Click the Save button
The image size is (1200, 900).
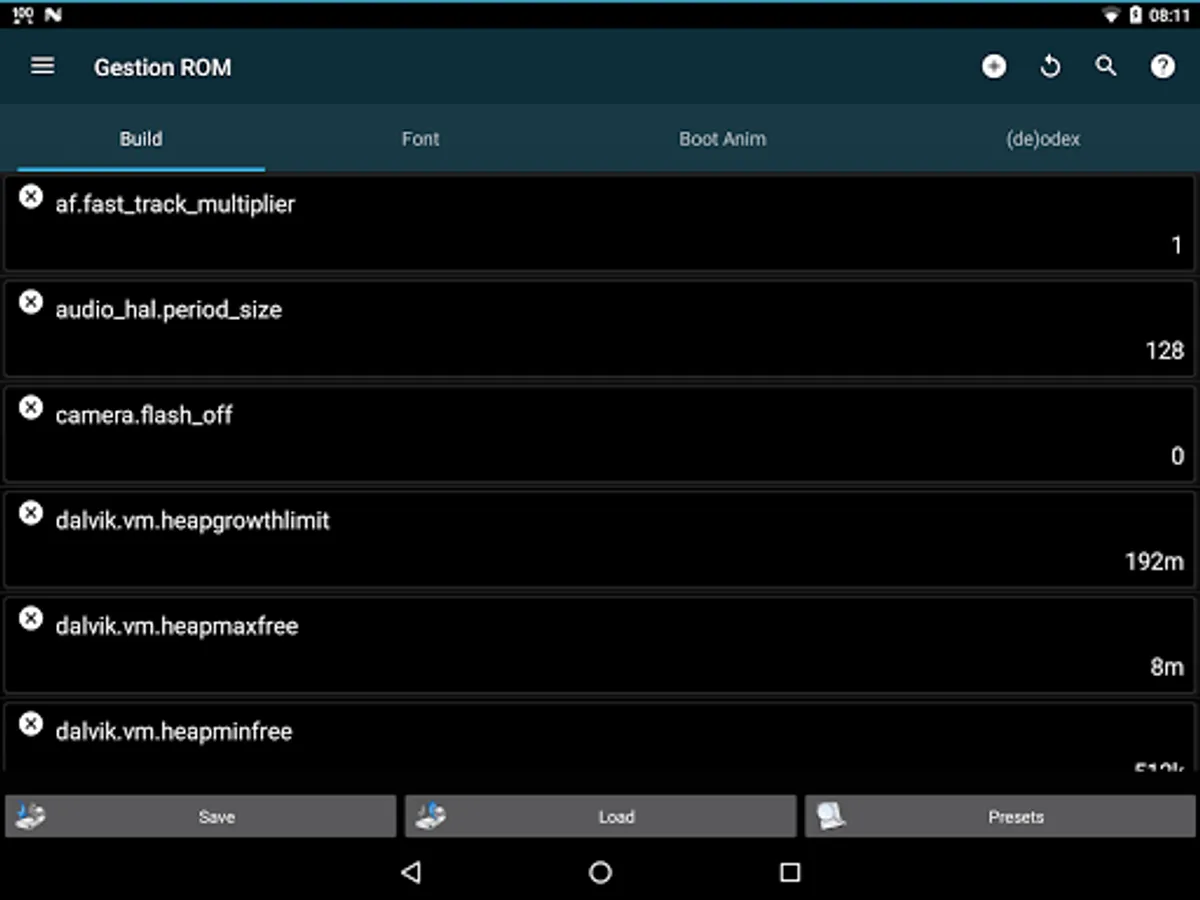[201, 816]
